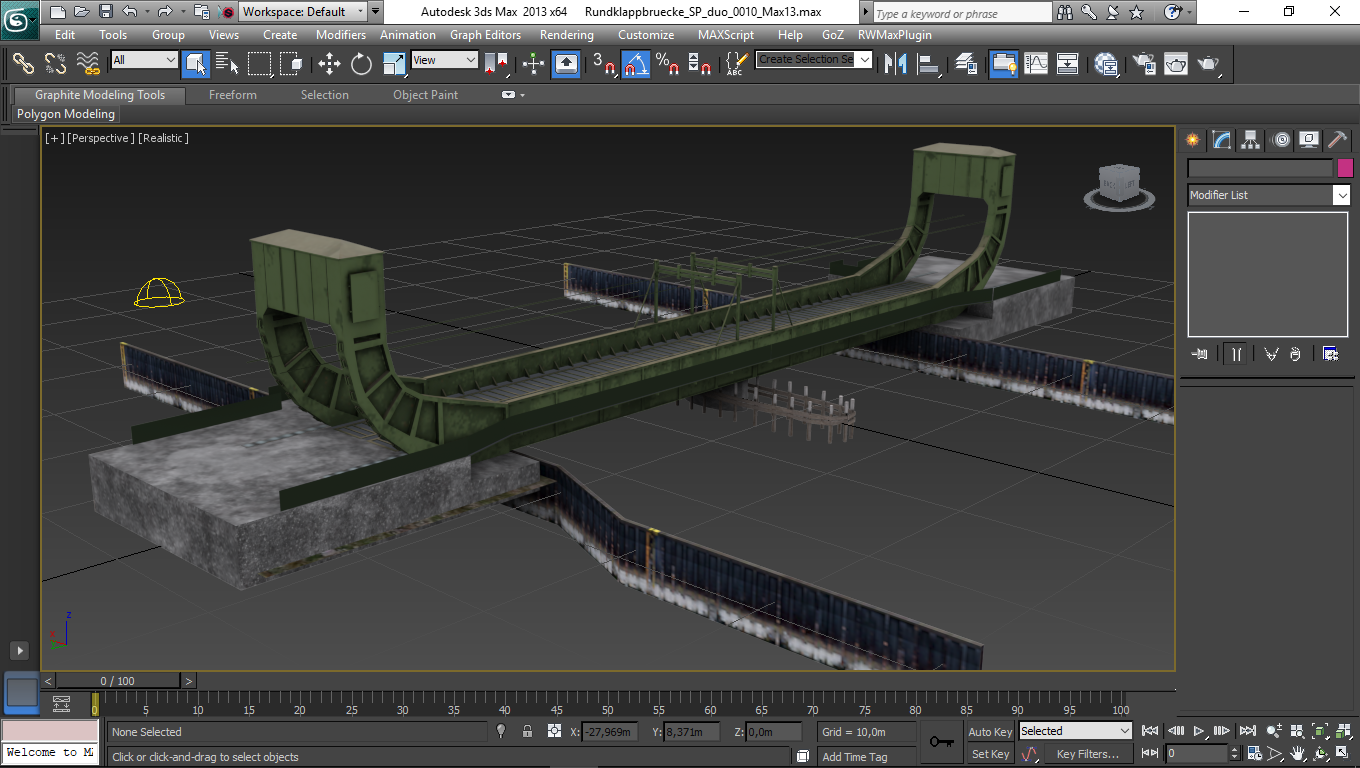Image resolution: width=1360 pixels, height=768 pixels.
Task: Open the View reference coordinate dropdown
Action: tap(445, 60)
